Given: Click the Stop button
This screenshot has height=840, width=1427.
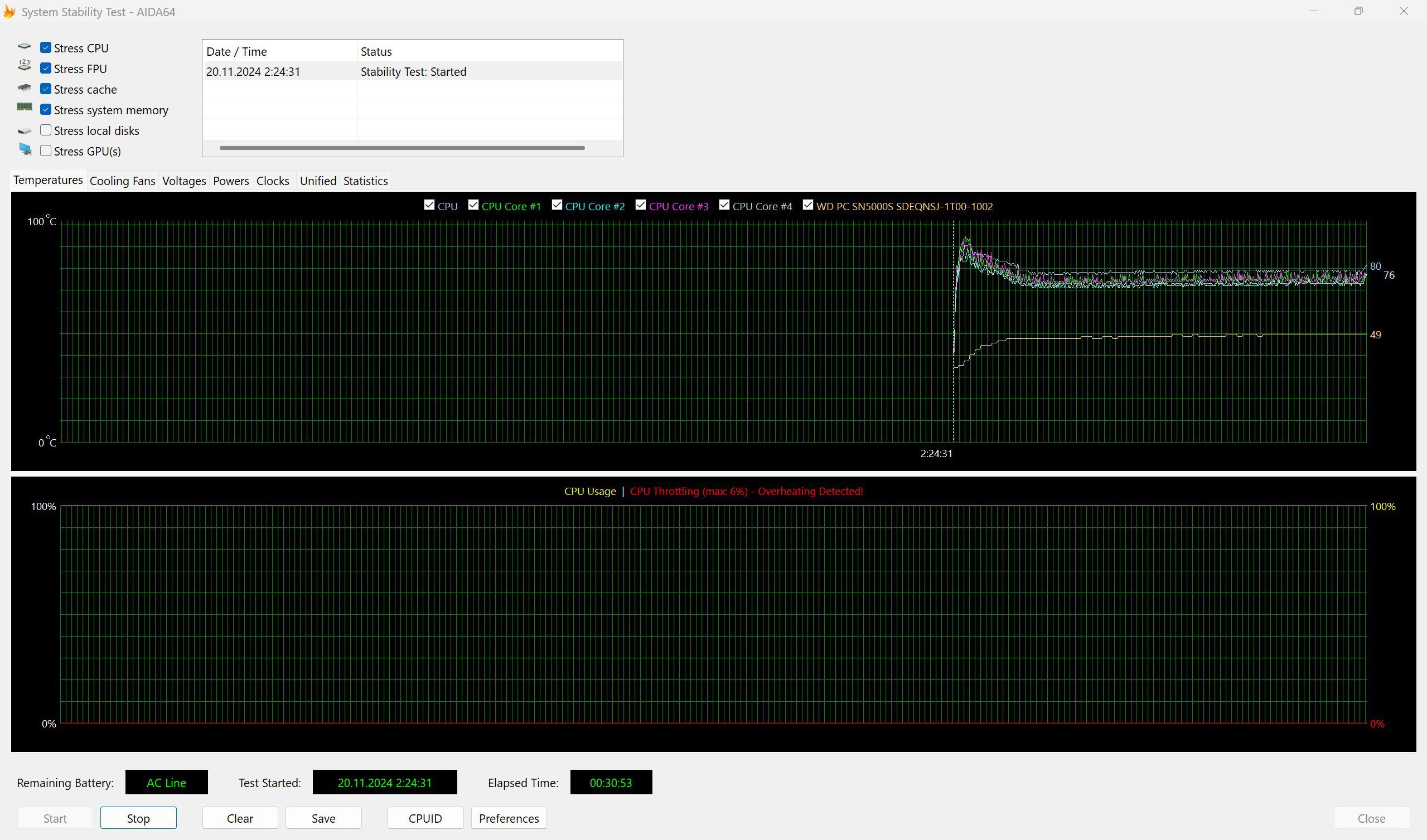Looking at the screenshot, I should click(x=139, y=818).
